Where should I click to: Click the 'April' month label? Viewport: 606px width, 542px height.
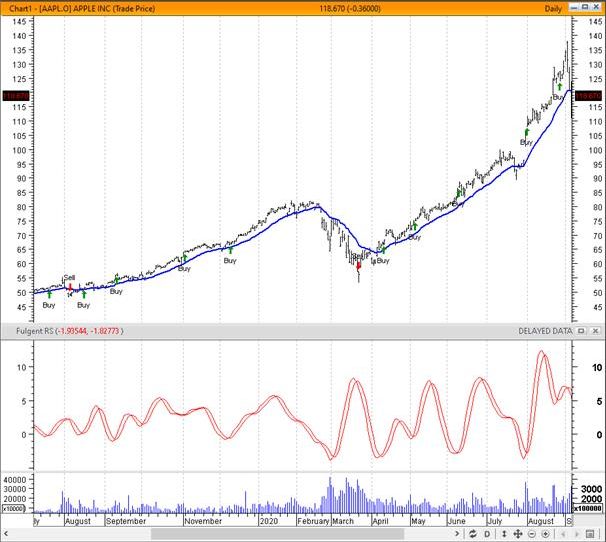click(x=380, y=521)
